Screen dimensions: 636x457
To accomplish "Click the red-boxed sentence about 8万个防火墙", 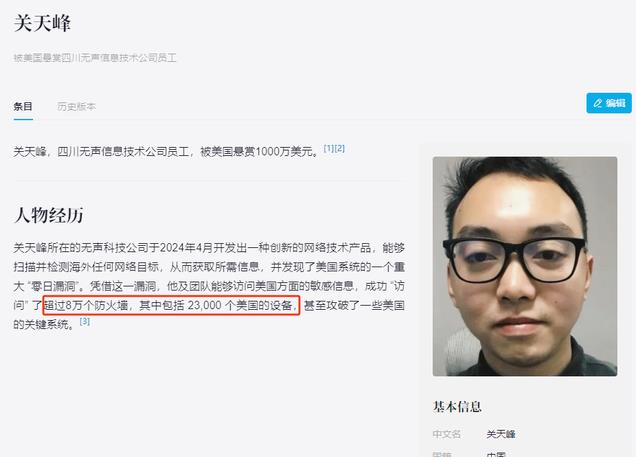I will [x=171, y=305].
